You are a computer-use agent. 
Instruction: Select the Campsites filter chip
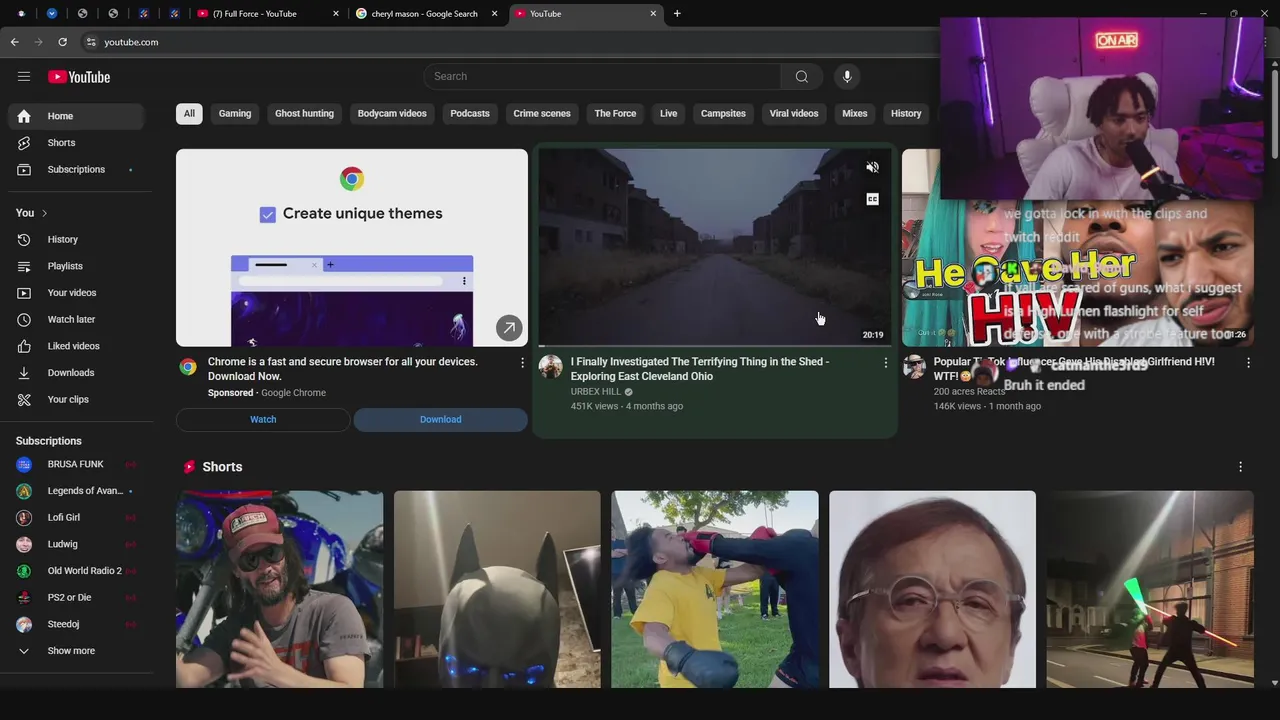[x=723, y=114]
